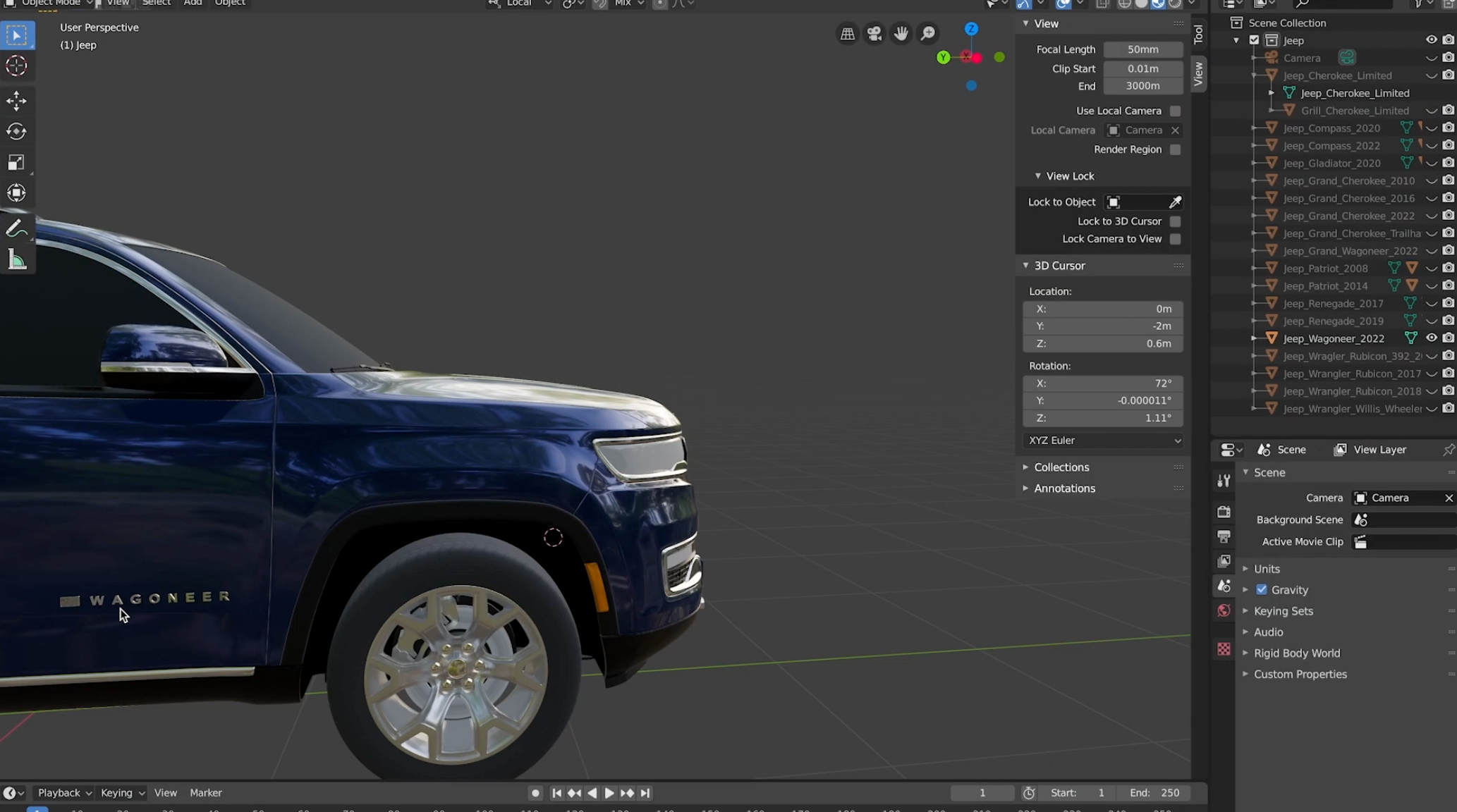This screenshot has height=812, width=1457.
Task: Choose the Transform tool
Action: pyautogui.click(x=17, y=193)
